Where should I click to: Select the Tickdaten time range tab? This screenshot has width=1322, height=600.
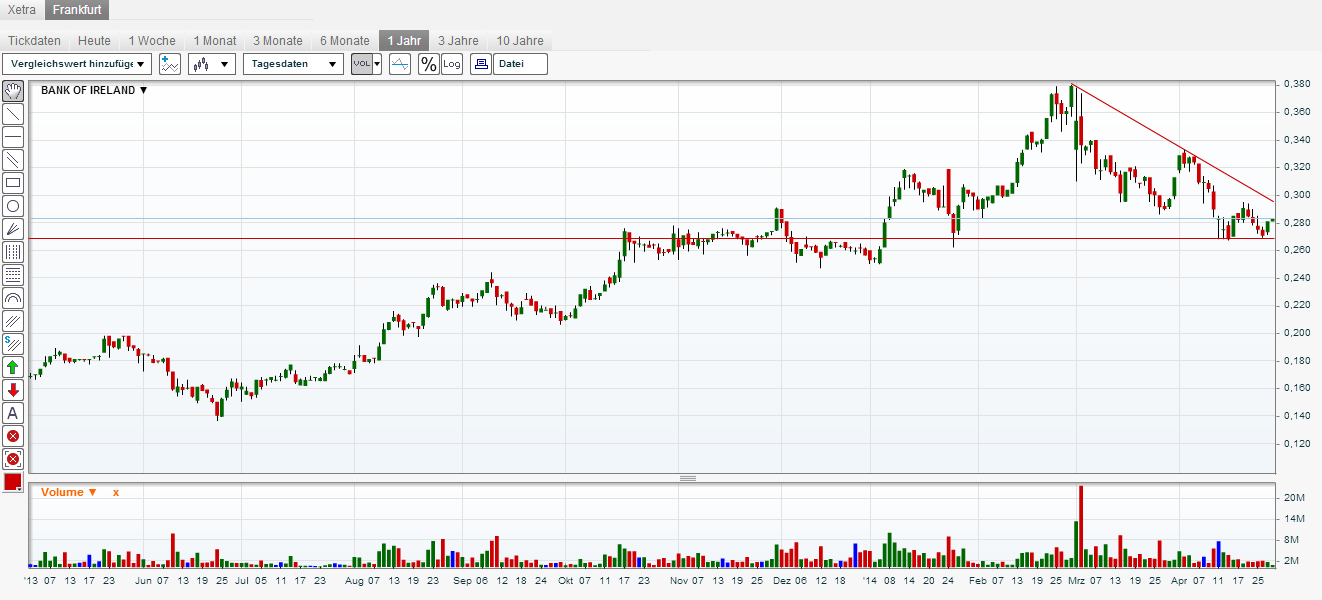point(34,41)
